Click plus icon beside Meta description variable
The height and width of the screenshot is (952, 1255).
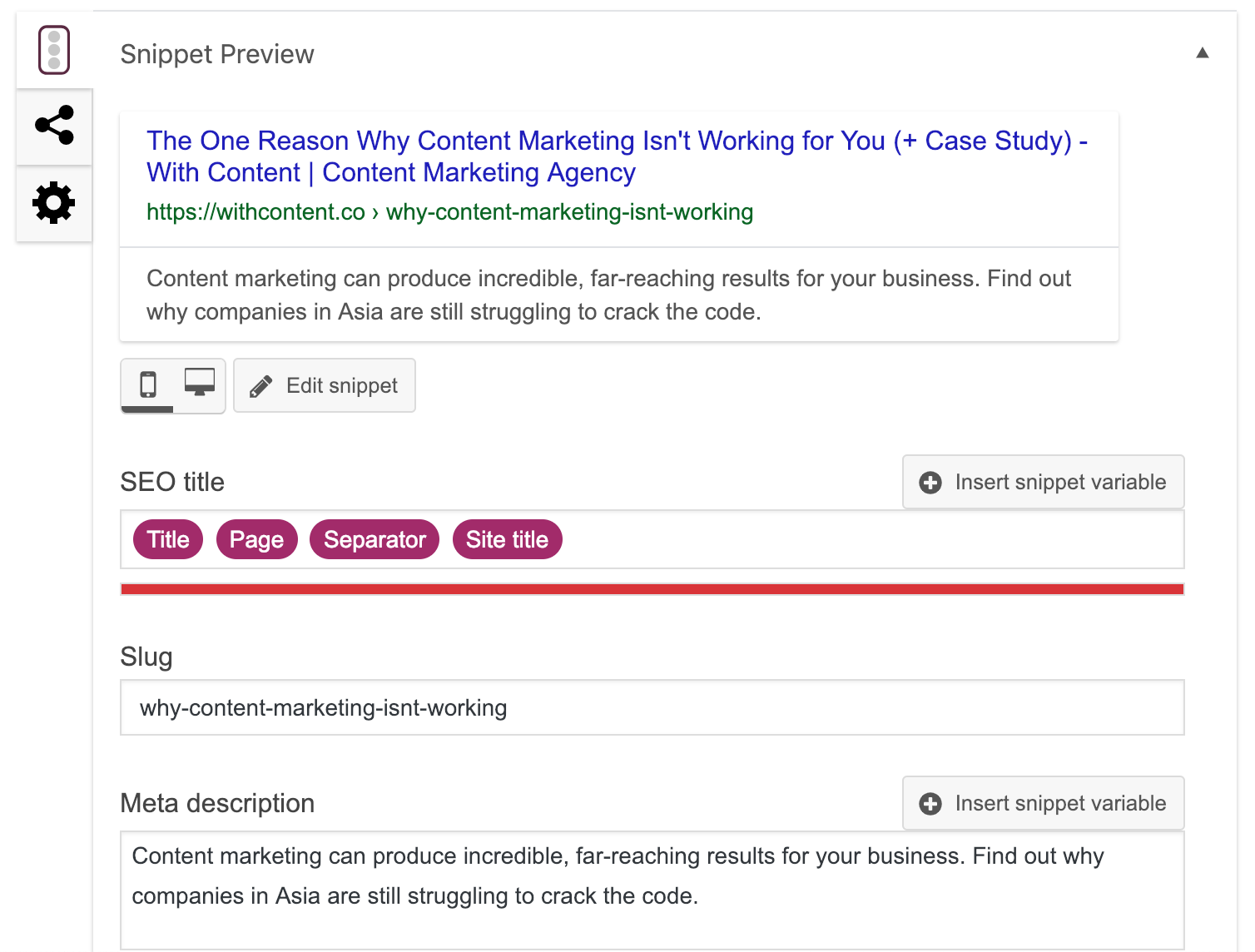click(x=930, y=804)
